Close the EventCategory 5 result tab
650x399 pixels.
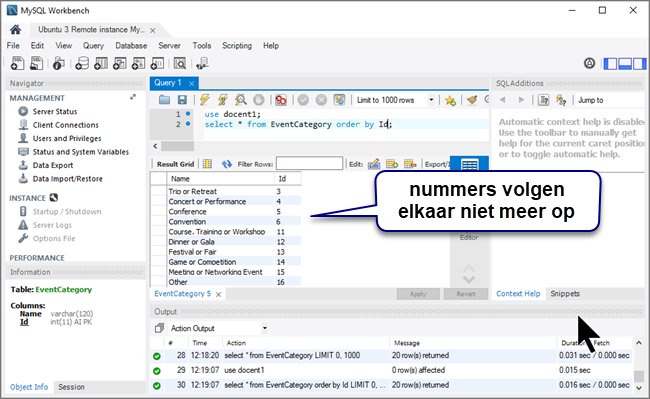(x=218, y=294)
